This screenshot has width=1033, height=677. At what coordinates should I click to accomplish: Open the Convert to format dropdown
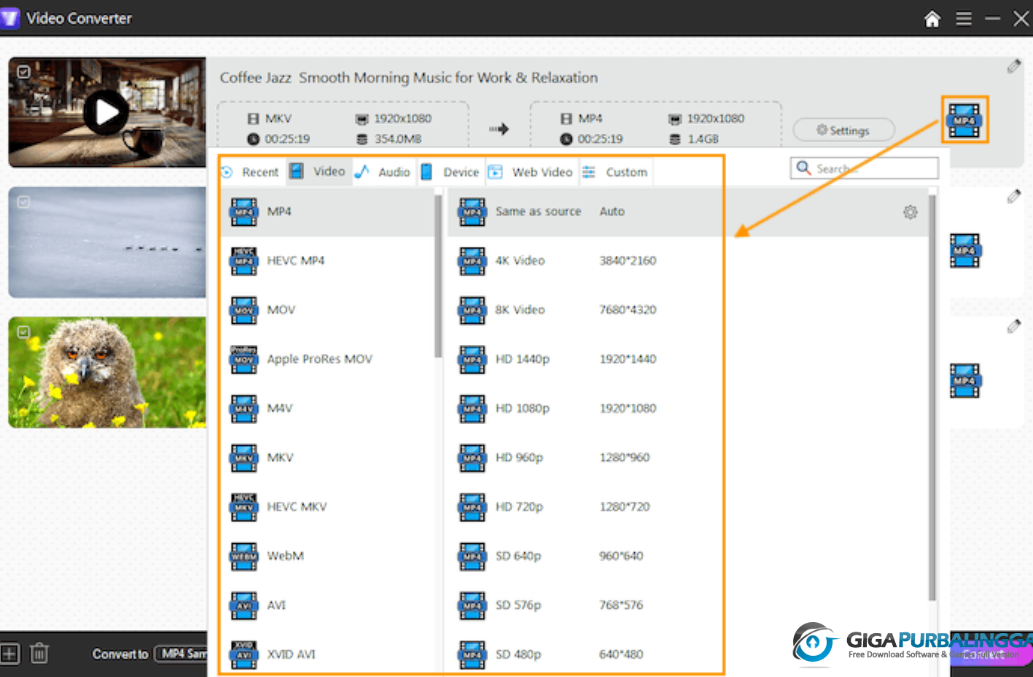click(181, 654)
